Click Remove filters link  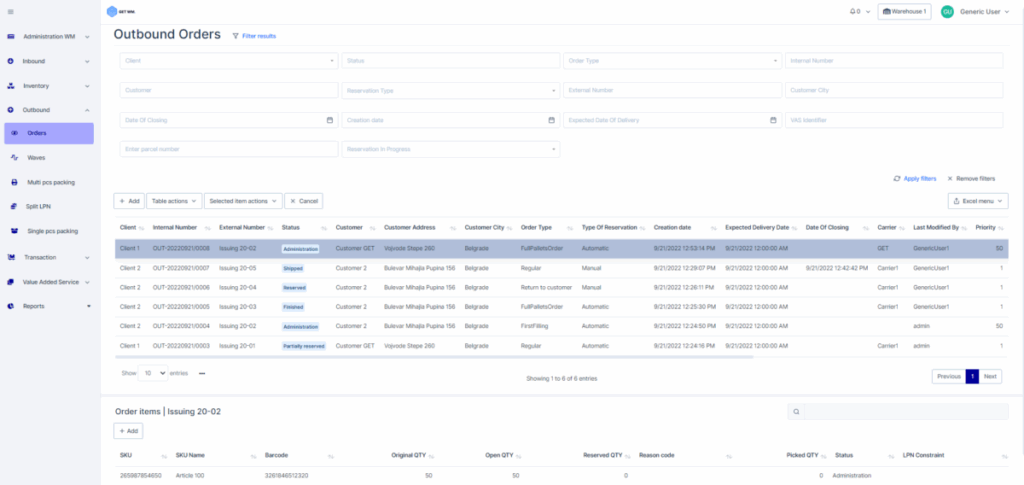pos(971,178)
